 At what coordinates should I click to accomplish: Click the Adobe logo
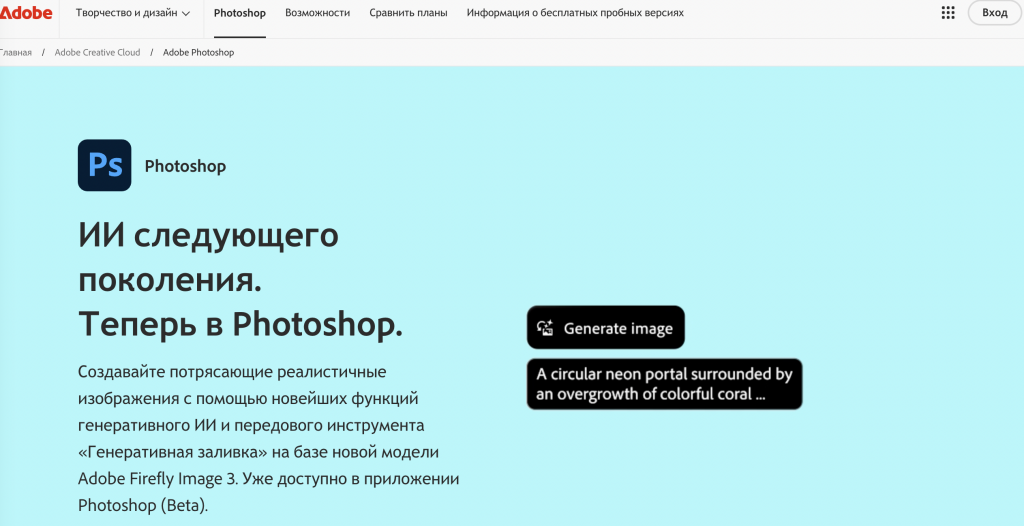26,12
